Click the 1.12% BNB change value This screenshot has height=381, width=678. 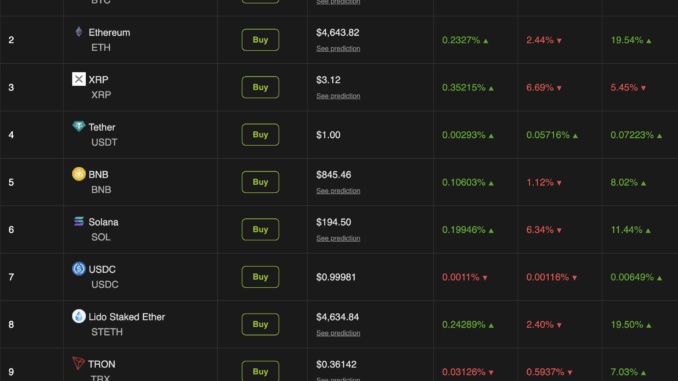540,182
